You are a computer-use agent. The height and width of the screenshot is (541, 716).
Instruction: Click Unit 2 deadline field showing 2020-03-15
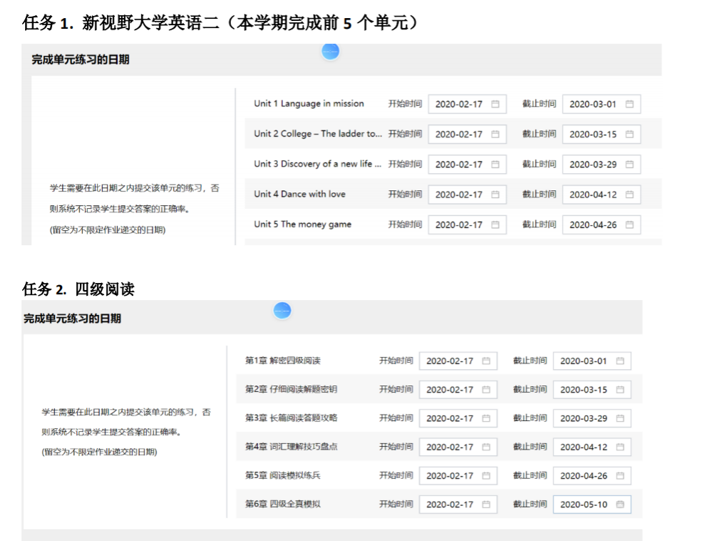(594, 134)
